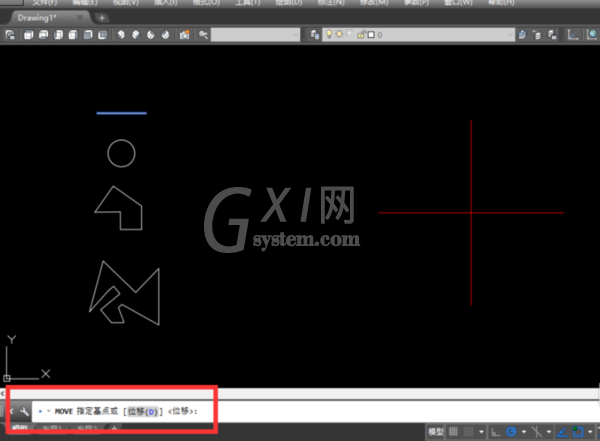Expand recent commands arrow in command line
The image size is (600, 441).
[49, 411]
